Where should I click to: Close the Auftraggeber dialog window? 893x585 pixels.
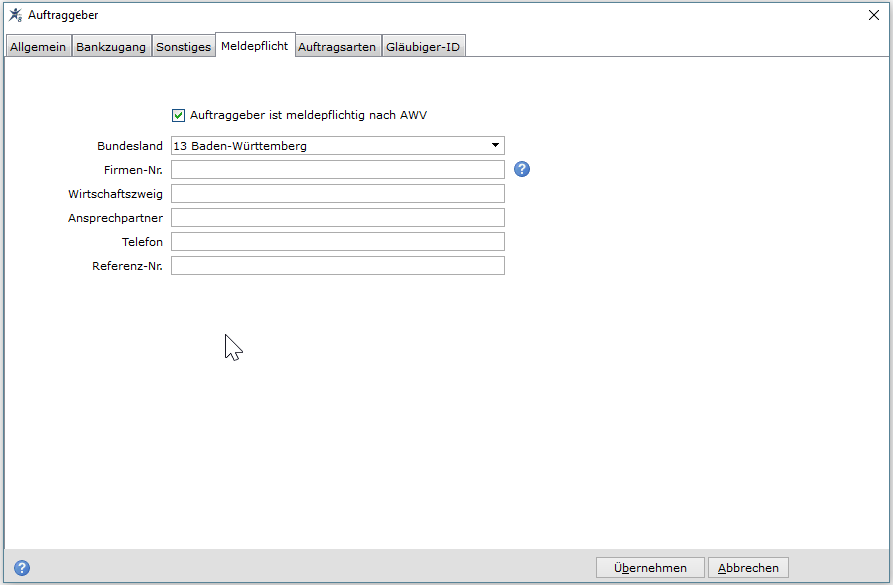pos(874,15)
